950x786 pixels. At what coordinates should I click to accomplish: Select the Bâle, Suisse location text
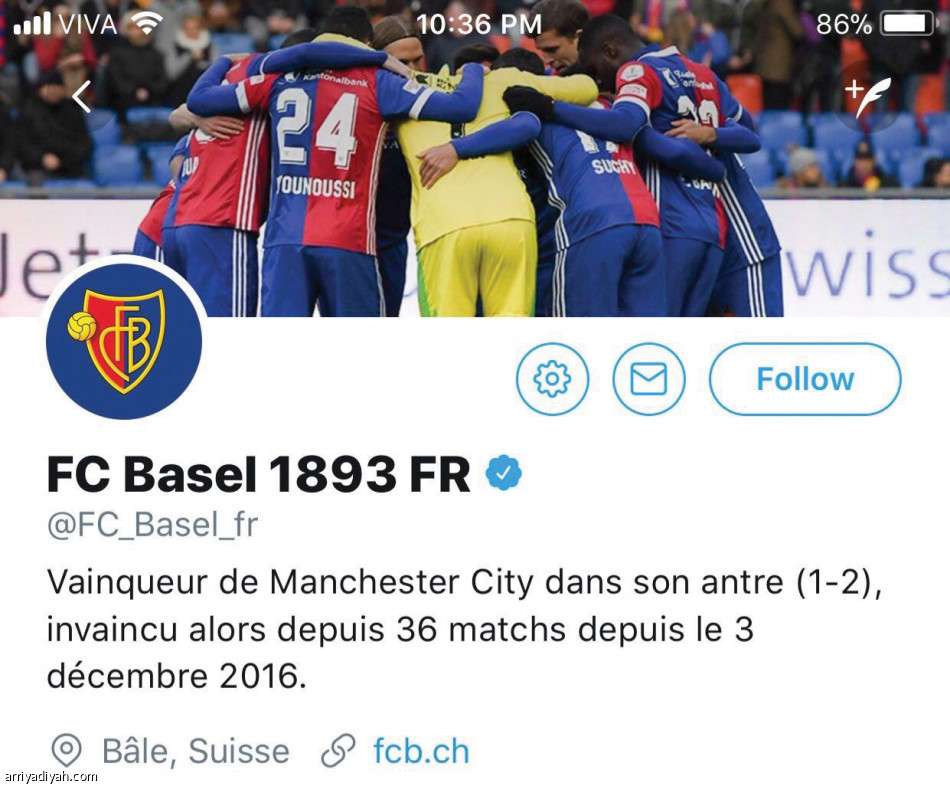196,751
